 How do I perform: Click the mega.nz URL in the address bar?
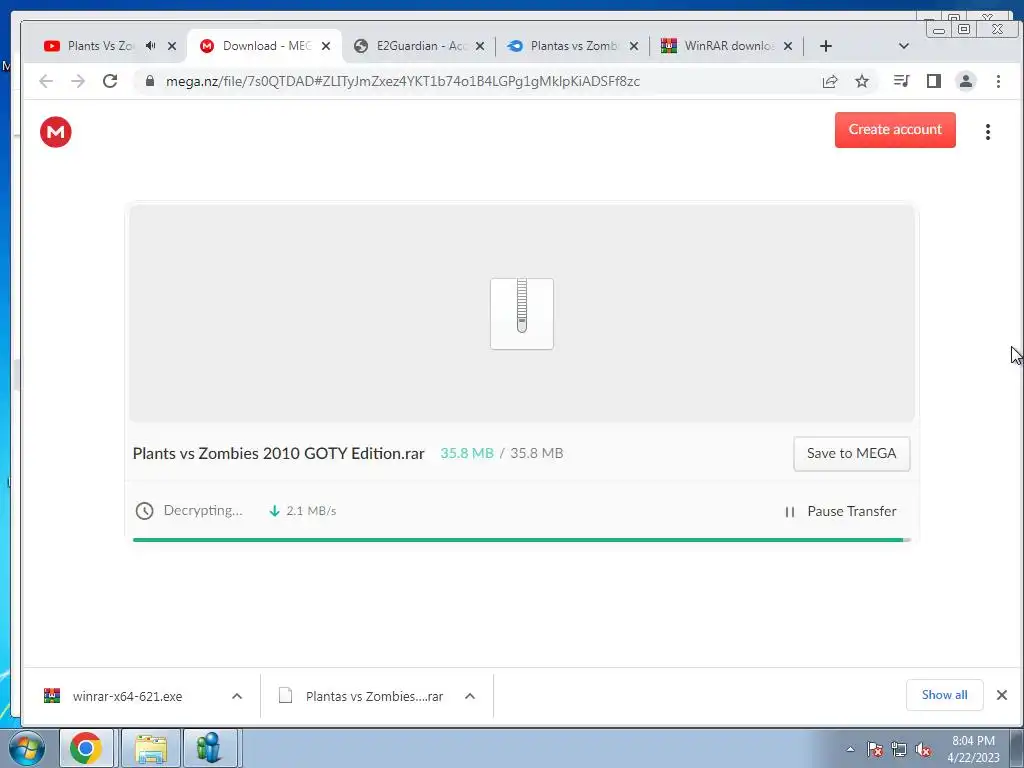402,81
